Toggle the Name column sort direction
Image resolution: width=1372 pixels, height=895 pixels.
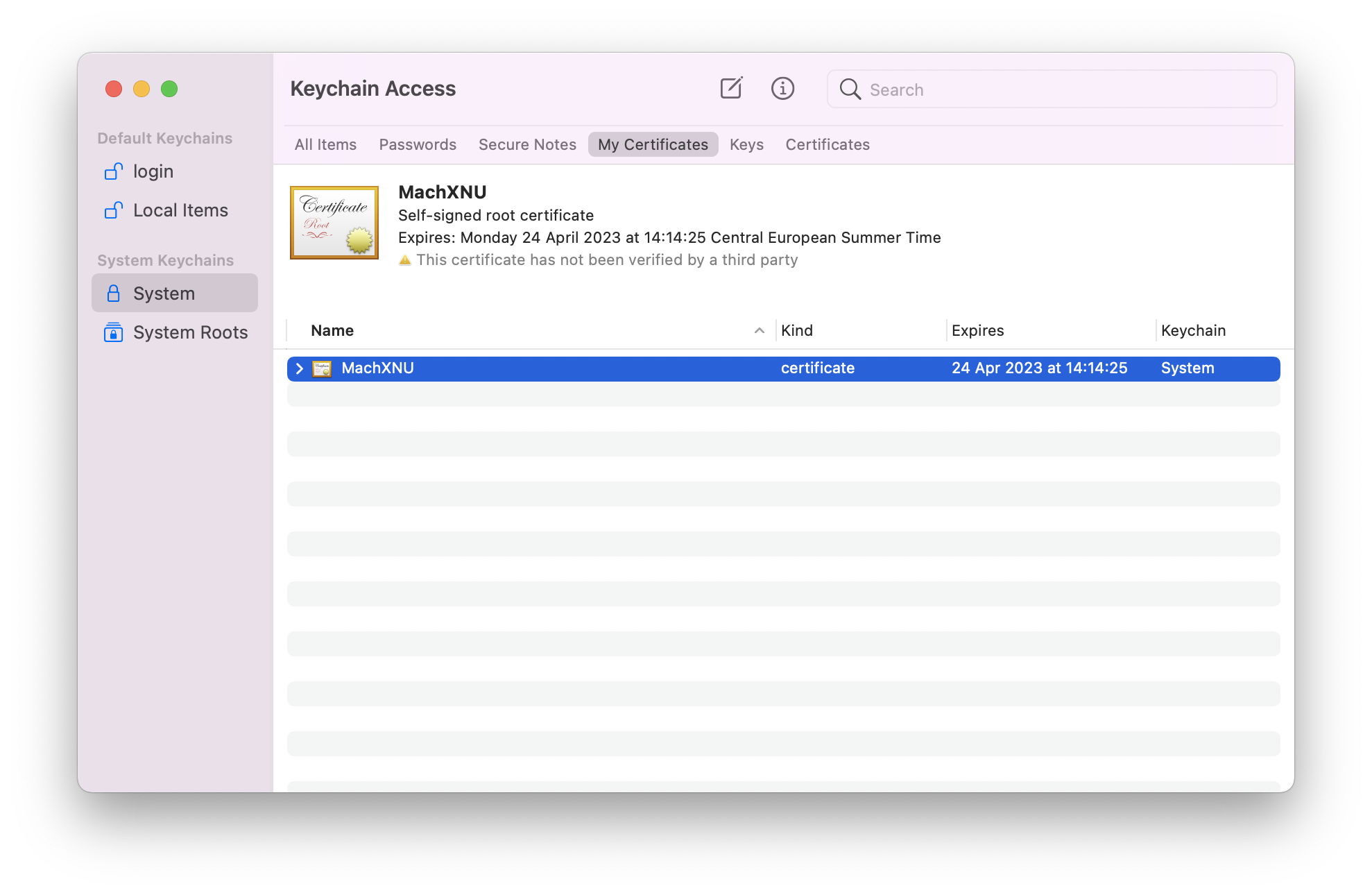click(x=758, y=330)
